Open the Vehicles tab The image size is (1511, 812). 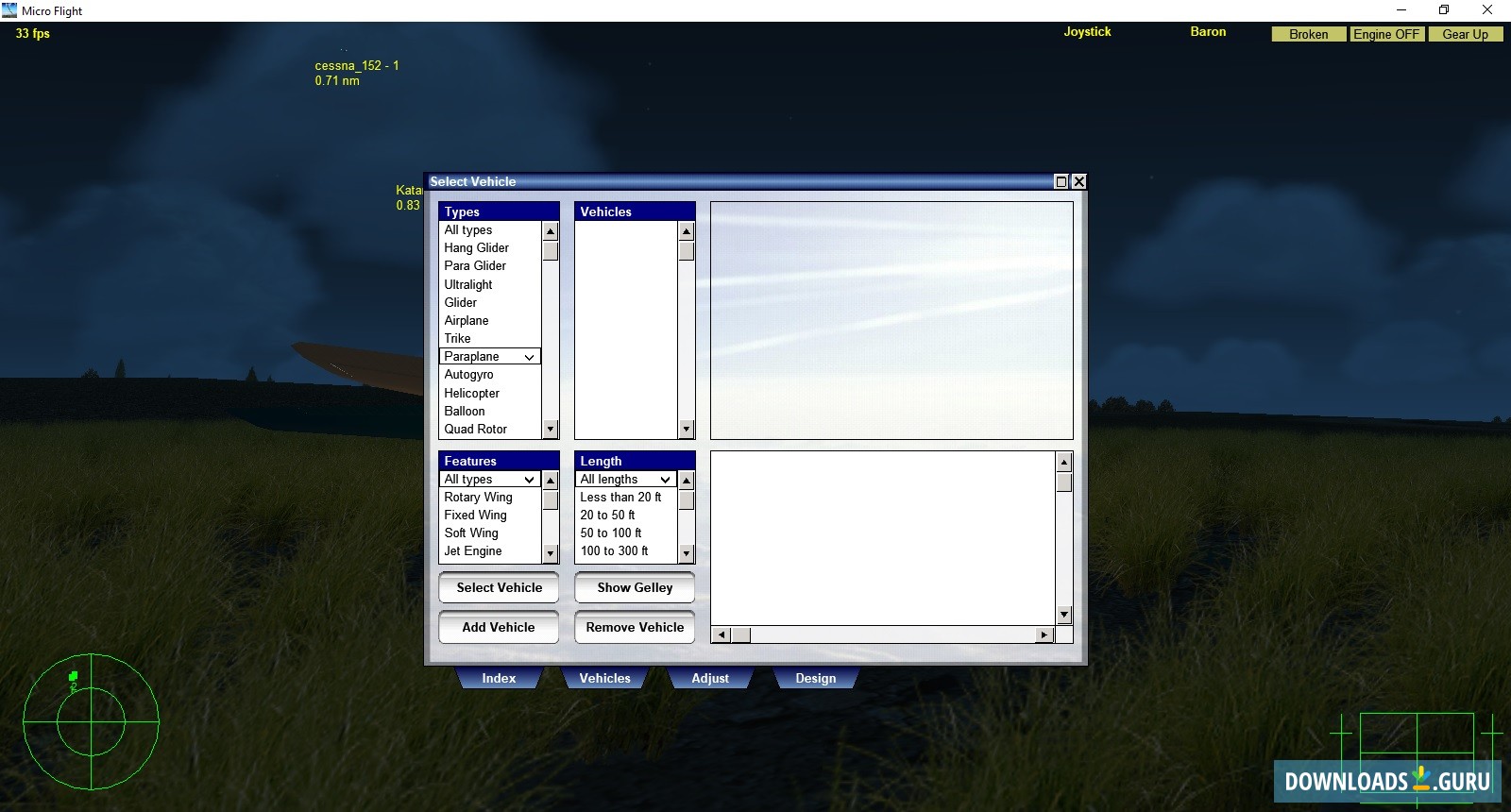(604, 678)
